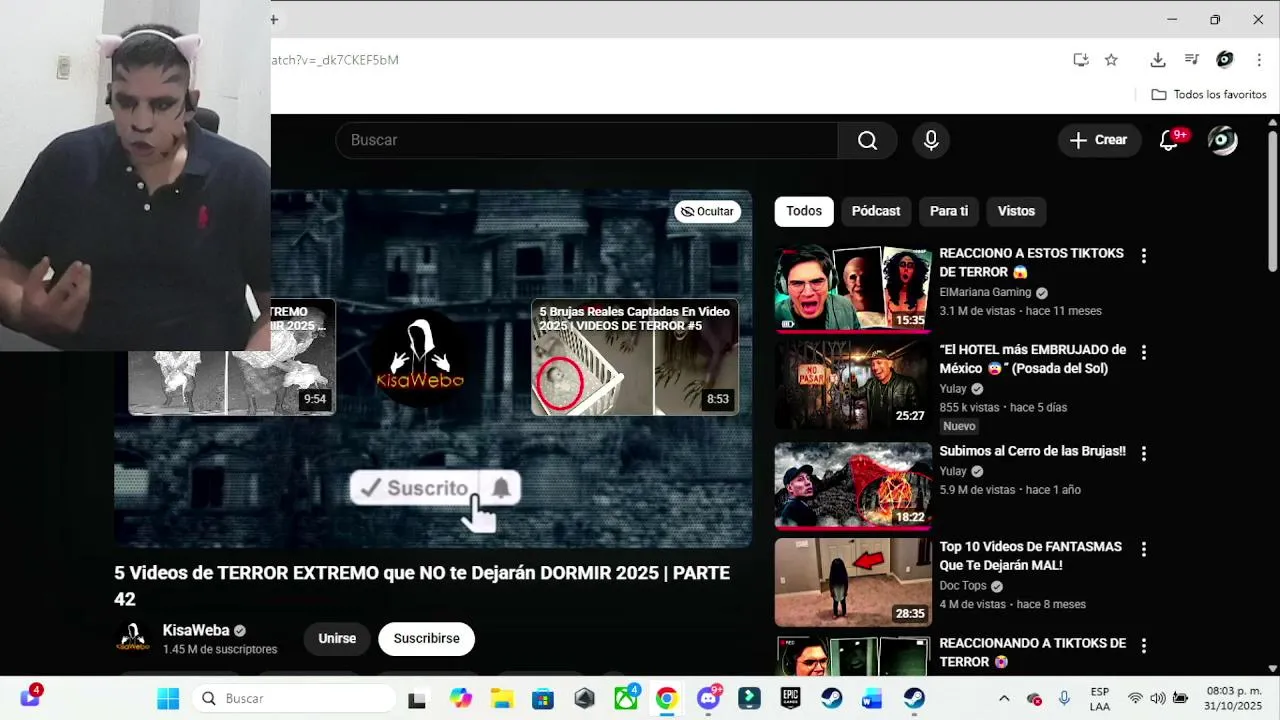
Task: Open the YouTube account avatar menu
Action: tap(1222, 140)
